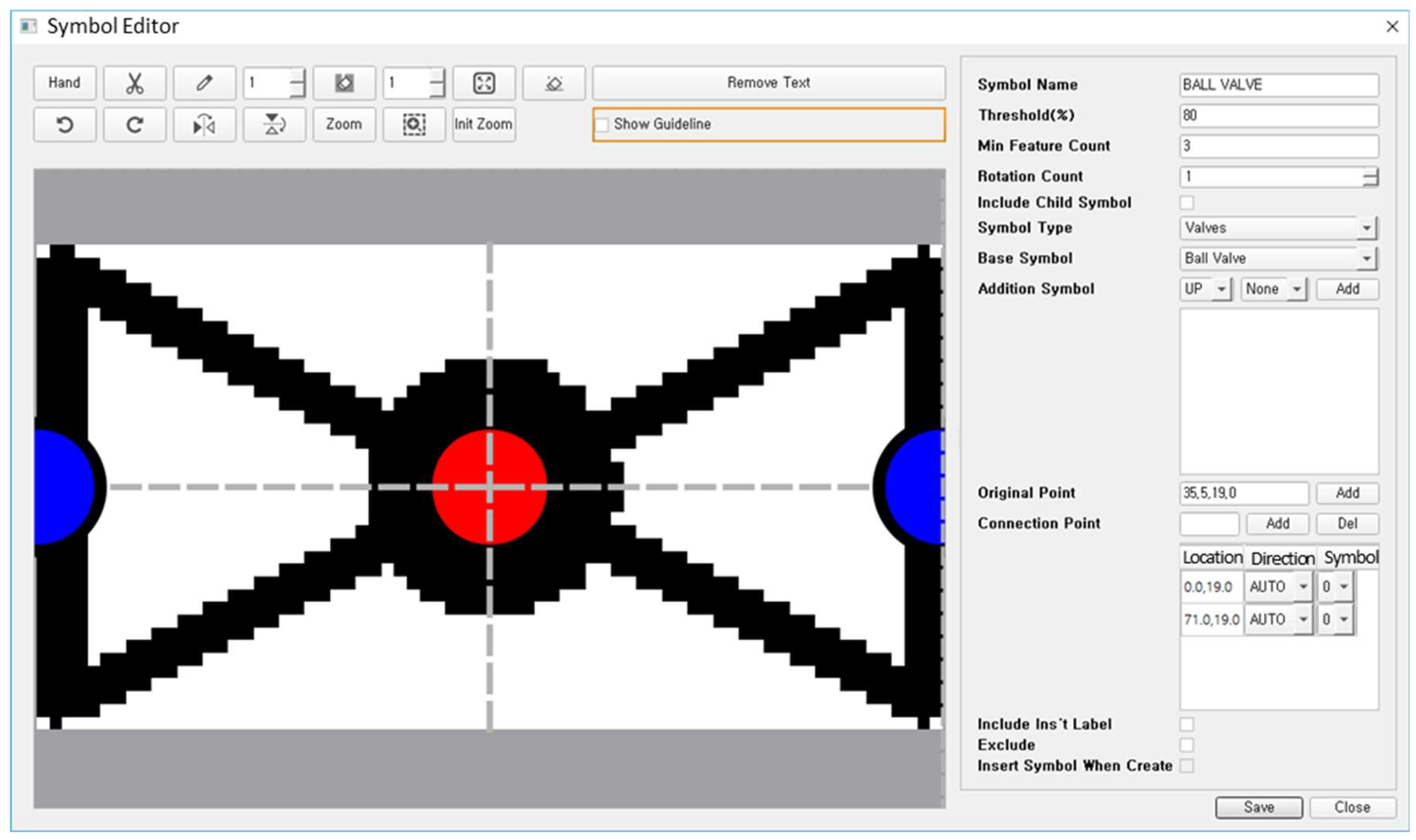Image resolution: width=1416 pixels, height=840 pixels.
Task: Click the fit-to-area icon with inward arrows
Action: 484,83
